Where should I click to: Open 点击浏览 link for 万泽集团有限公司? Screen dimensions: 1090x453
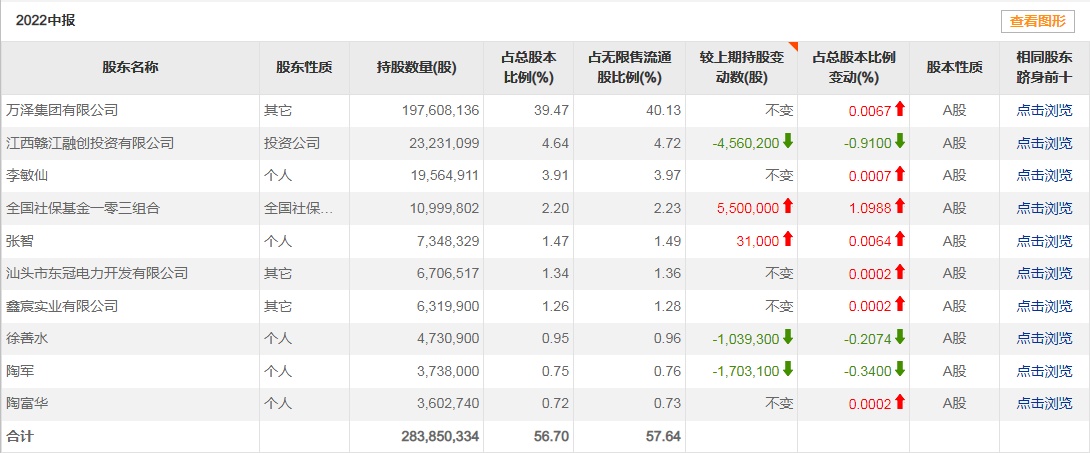click(x=1044, y=110)
